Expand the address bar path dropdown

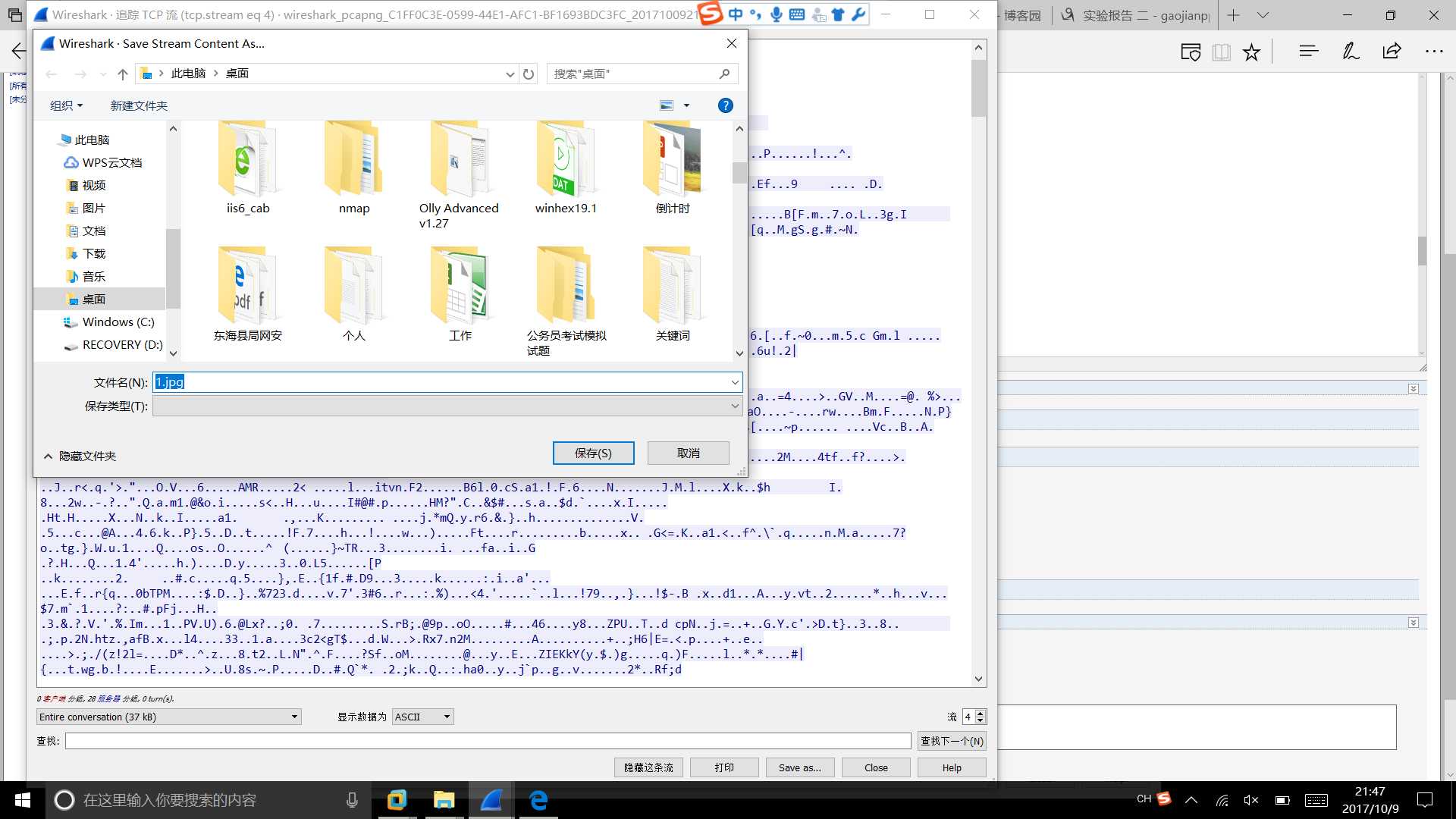(x=510, y=74)
